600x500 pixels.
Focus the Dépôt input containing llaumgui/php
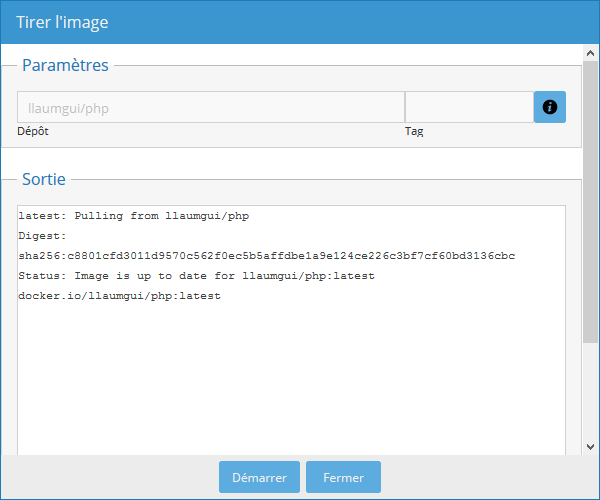(x=210, y=107)
